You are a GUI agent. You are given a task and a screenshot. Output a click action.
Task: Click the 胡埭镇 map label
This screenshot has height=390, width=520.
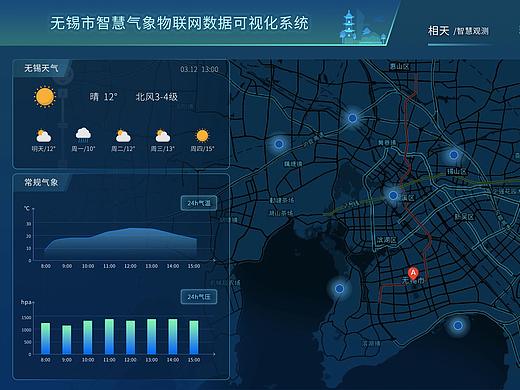pos(293,164)
